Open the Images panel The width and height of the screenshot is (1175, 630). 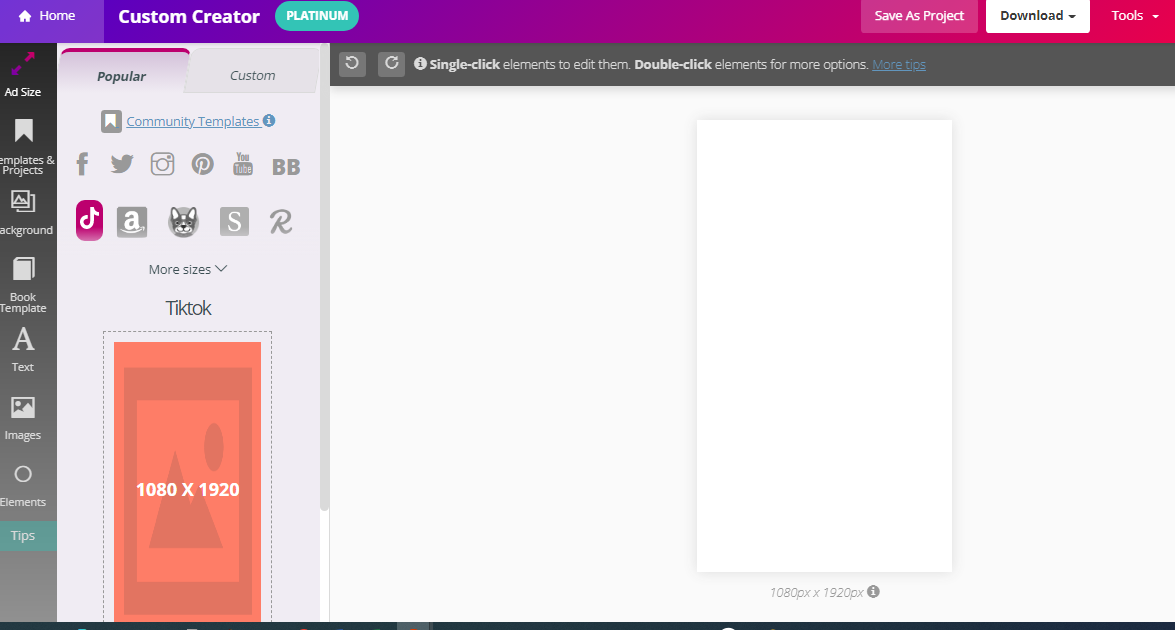click(23, 417)
